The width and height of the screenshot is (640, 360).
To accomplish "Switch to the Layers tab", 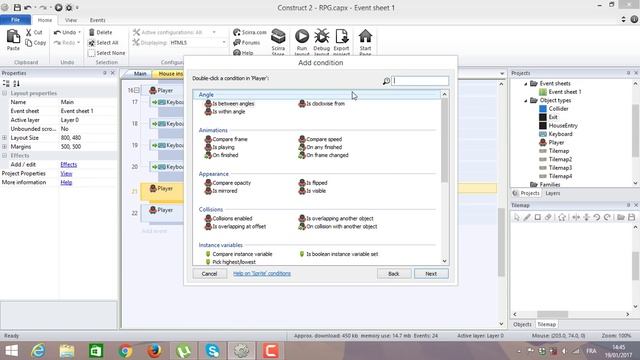I will coord(553,193).
